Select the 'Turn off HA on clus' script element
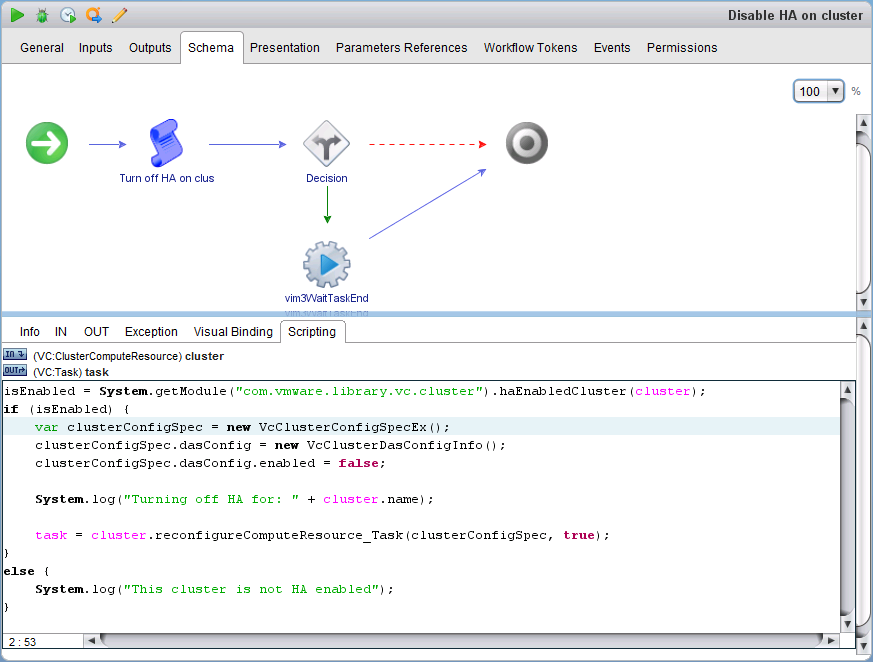The width and height of the screenshot is (873, 662). pyautogui.click(x=167, y=144)
